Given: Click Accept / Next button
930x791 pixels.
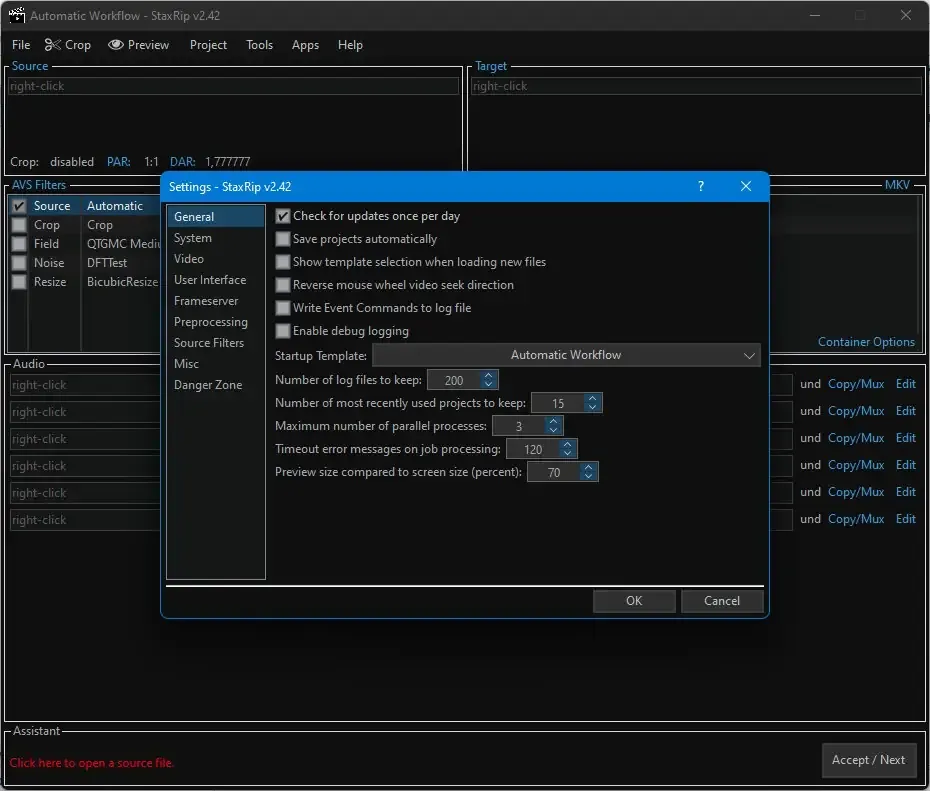Looking at the screenshot, I should coord(868,760).
